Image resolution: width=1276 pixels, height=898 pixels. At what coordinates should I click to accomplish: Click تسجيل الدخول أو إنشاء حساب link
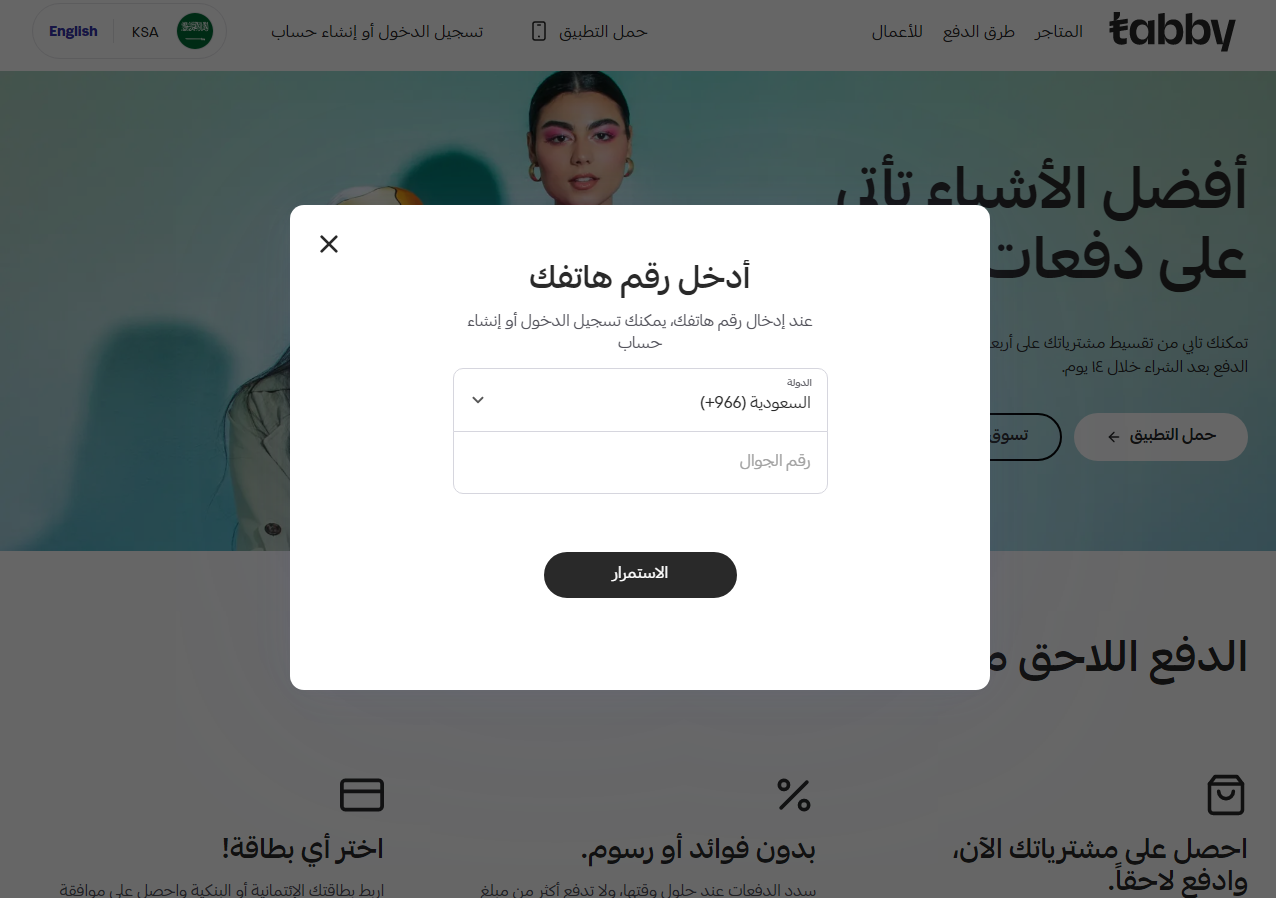[x=377, y=31]
